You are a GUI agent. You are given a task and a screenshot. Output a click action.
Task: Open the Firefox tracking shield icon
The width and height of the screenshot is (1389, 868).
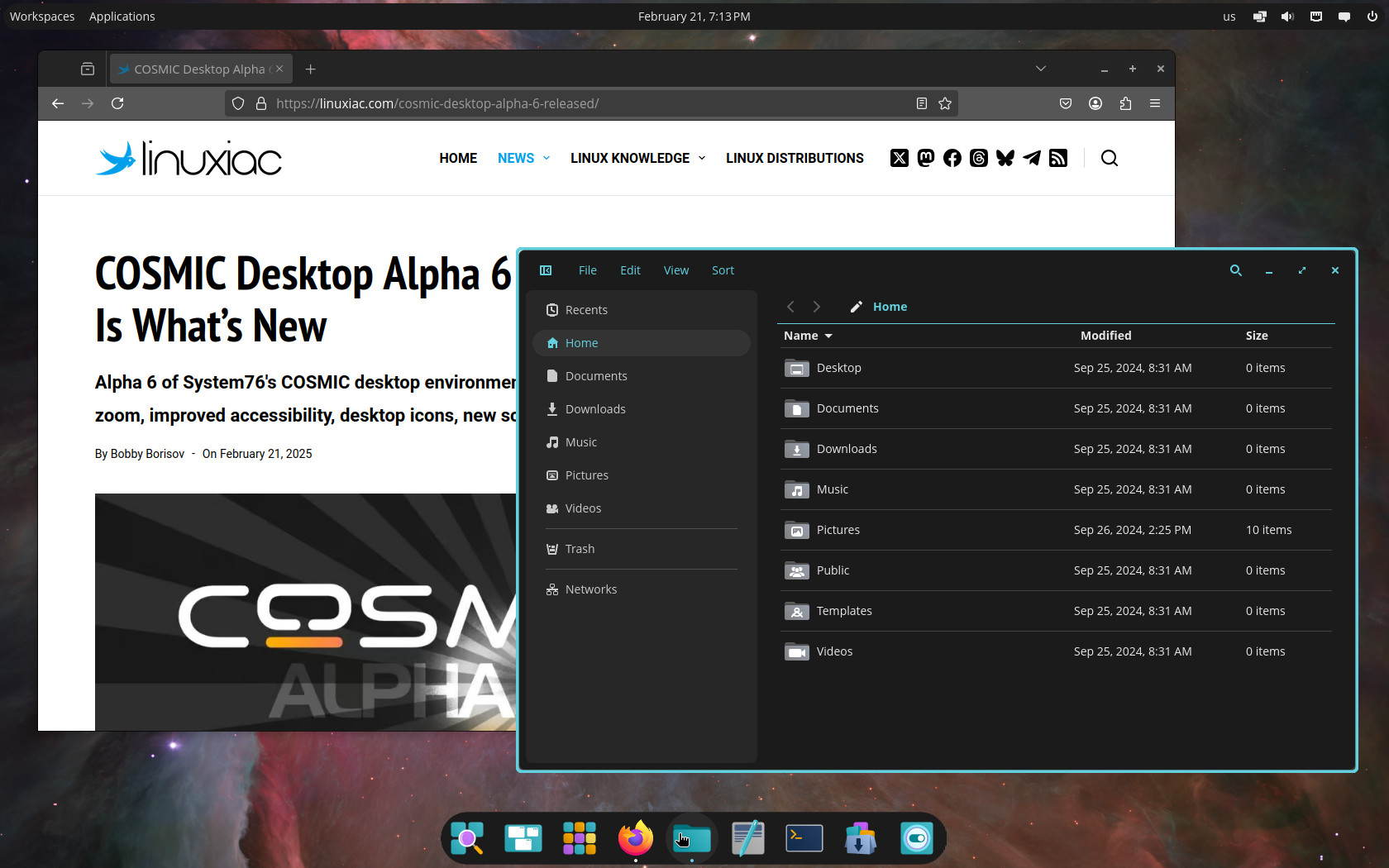(238, 103)
